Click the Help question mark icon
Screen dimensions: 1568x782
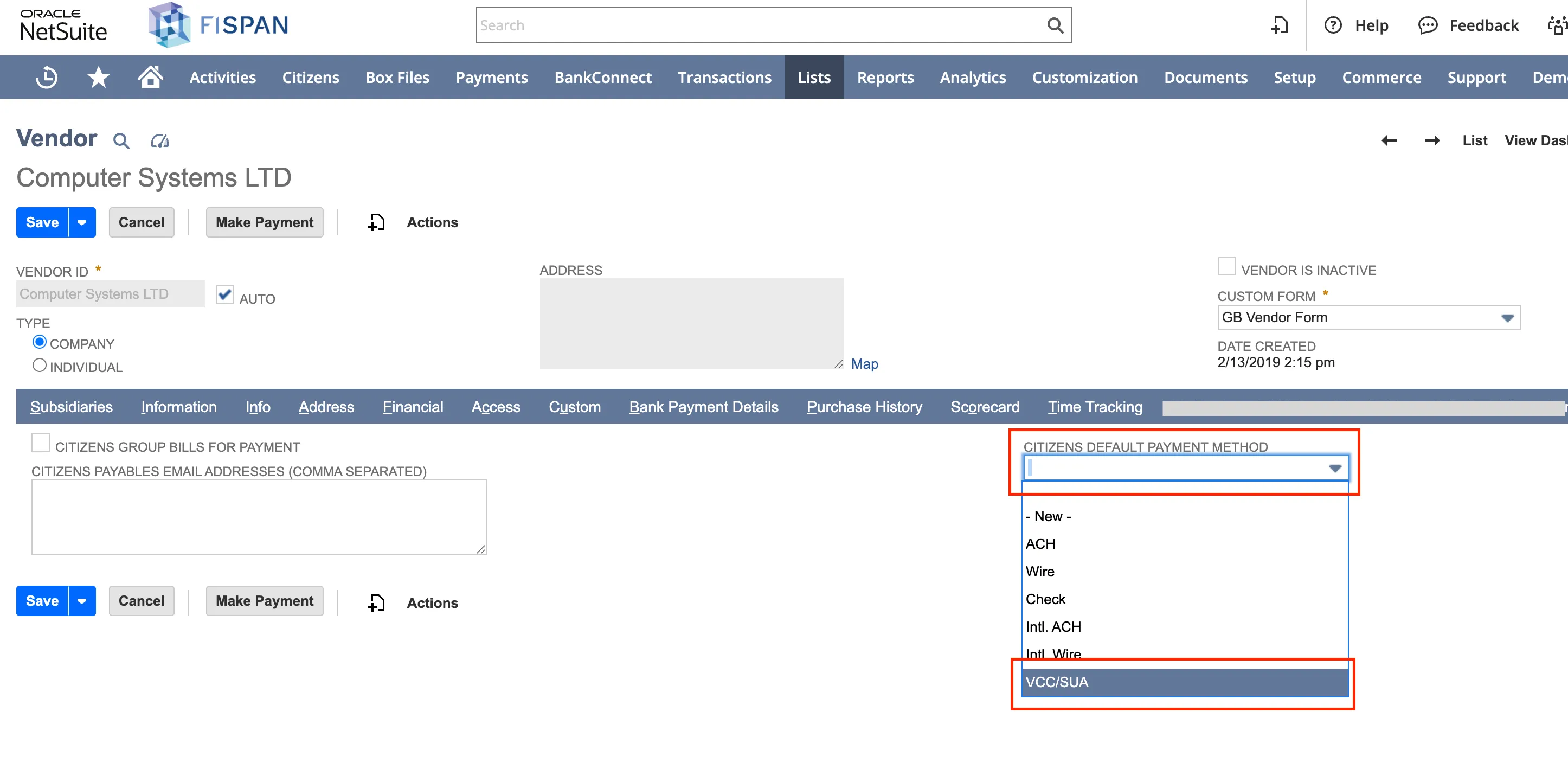click(x=1333, y=25)
